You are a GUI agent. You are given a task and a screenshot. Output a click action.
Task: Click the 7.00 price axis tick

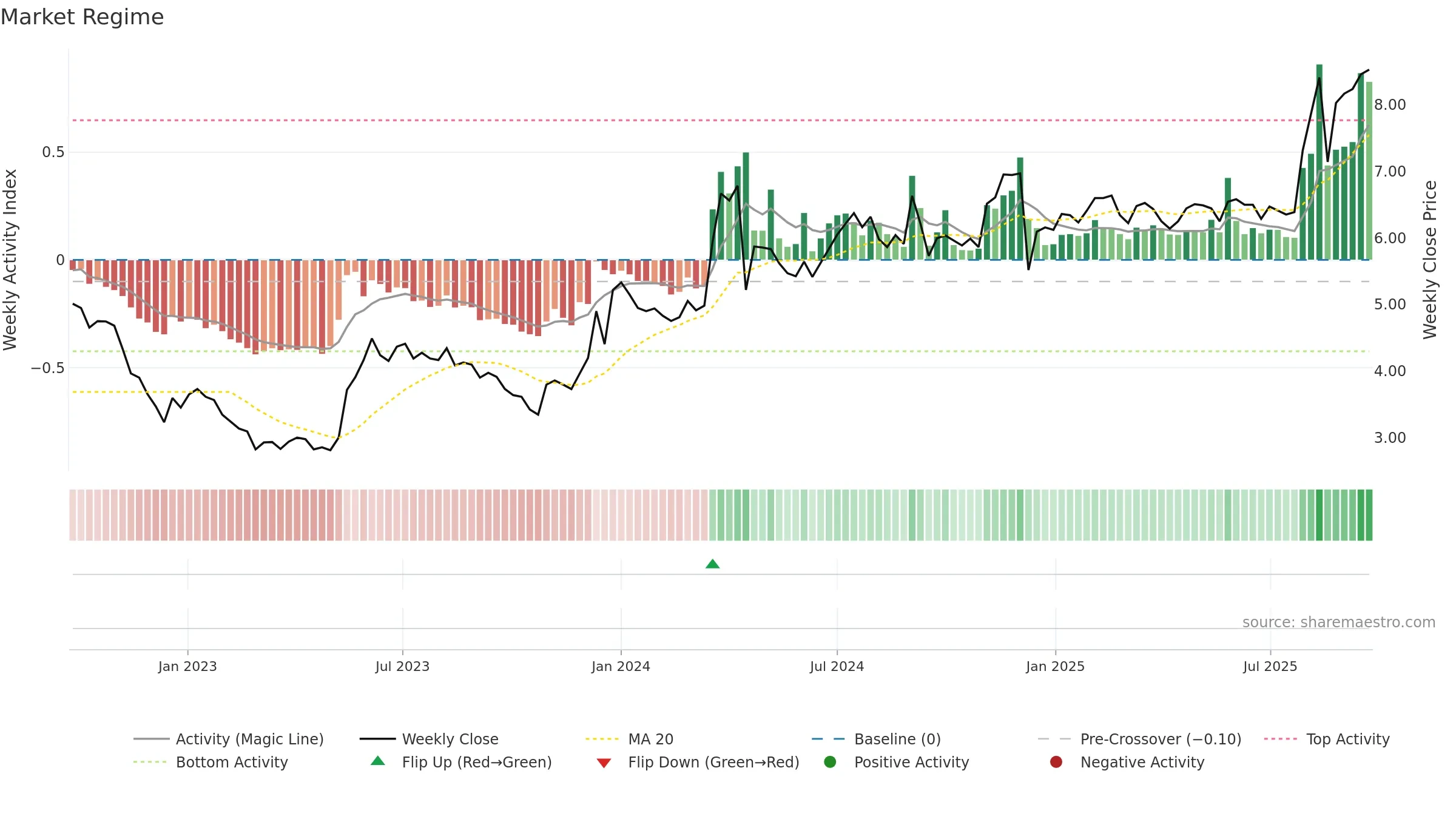[x=1390, y=172]
